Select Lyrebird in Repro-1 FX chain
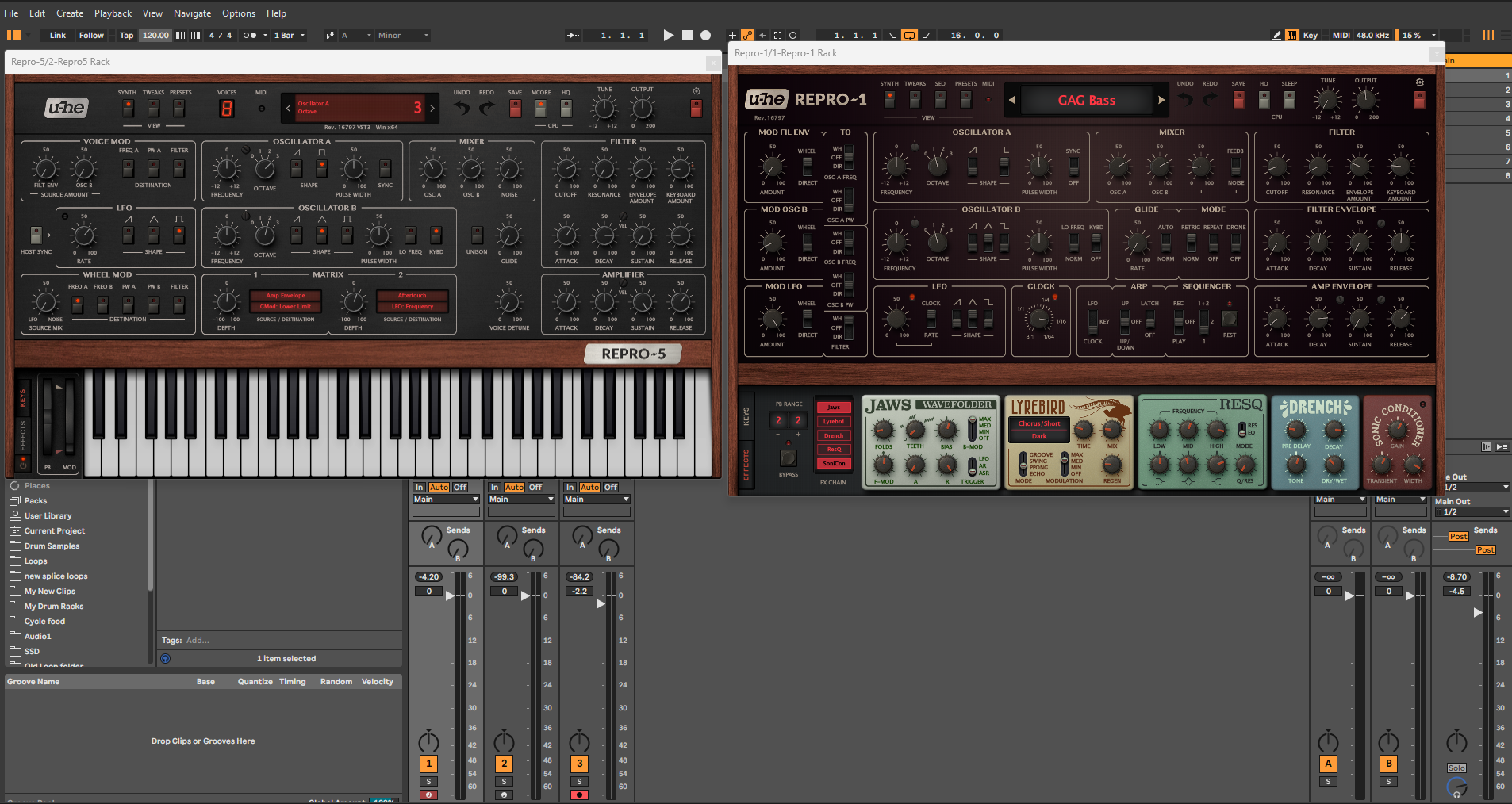1512x804 pixels. (x=834, y=421)
